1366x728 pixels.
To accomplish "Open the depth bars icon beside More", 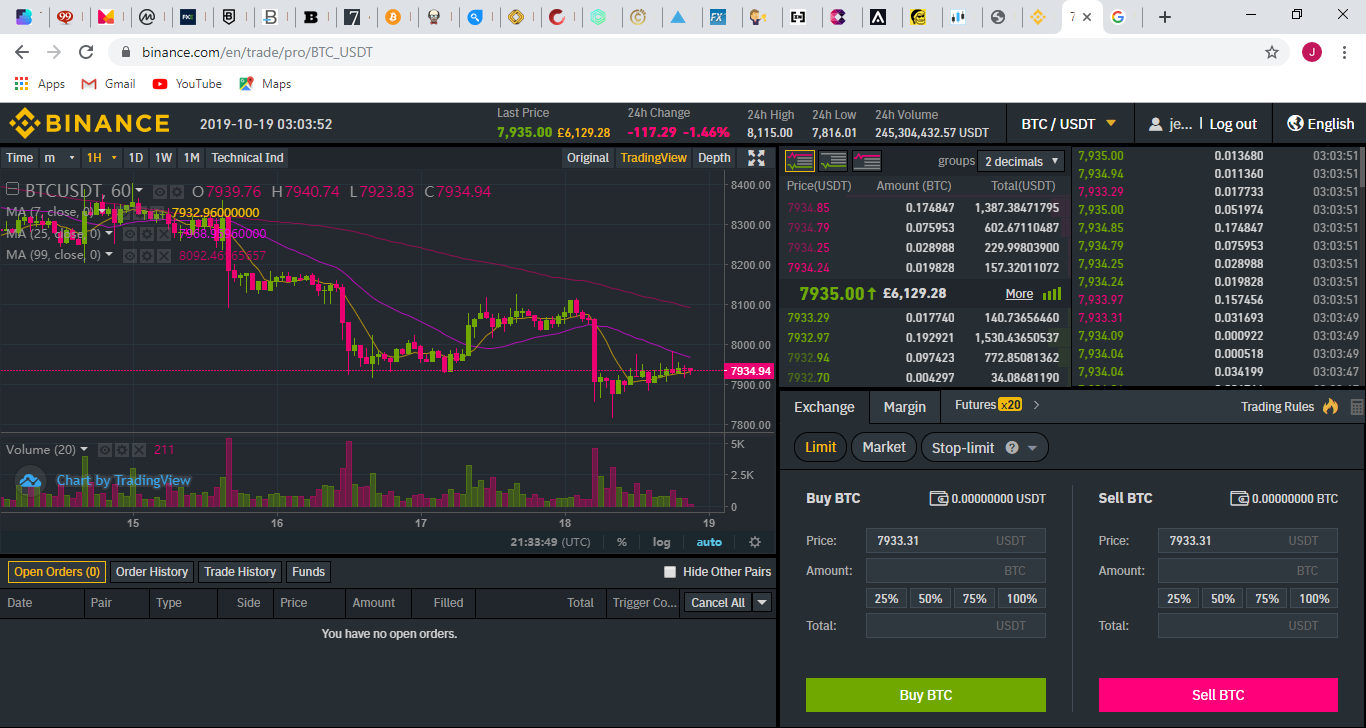I will pyautogui.click(x=1052, y=294).
